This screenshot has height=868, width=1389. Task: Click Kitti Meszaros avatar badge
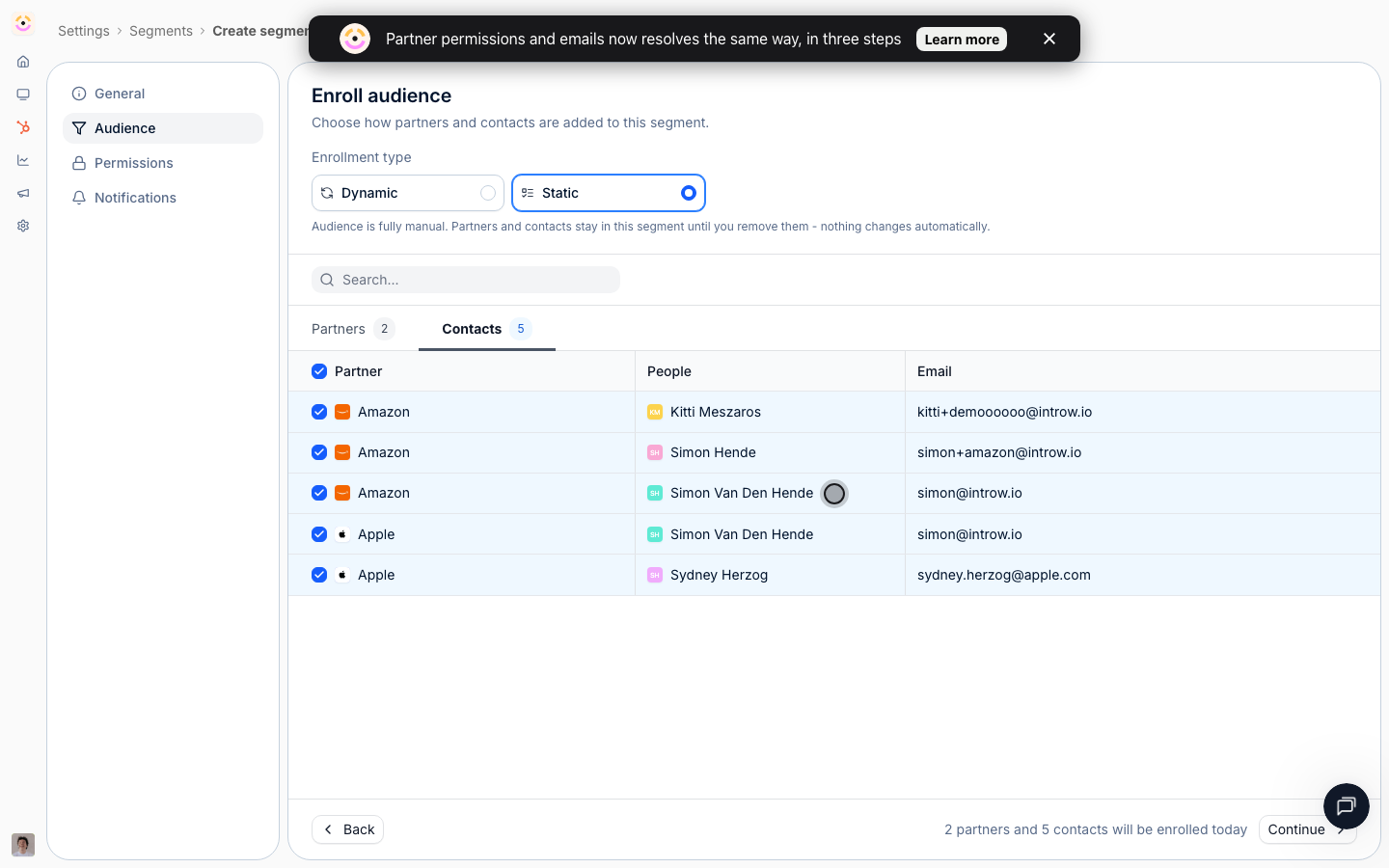tap(655, 412)
